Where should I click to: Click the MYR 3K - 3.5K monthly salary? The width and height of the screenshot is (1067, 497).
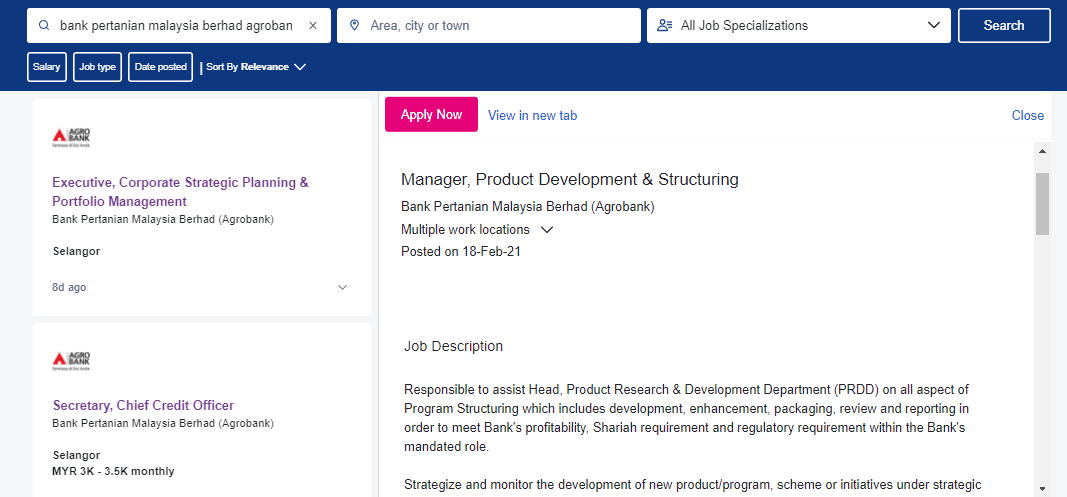[x=113, y=471]
